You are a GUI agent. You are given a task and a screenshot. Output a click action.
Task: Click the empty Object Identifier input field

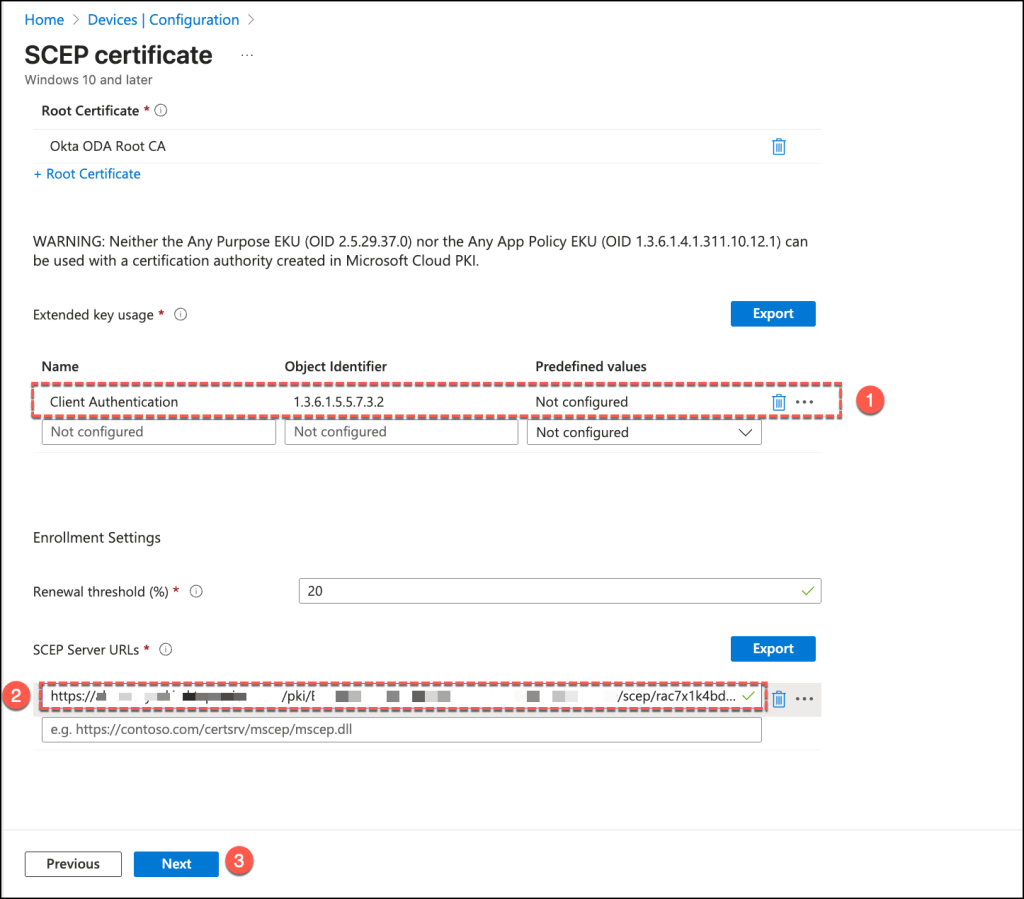click(401, 432)
